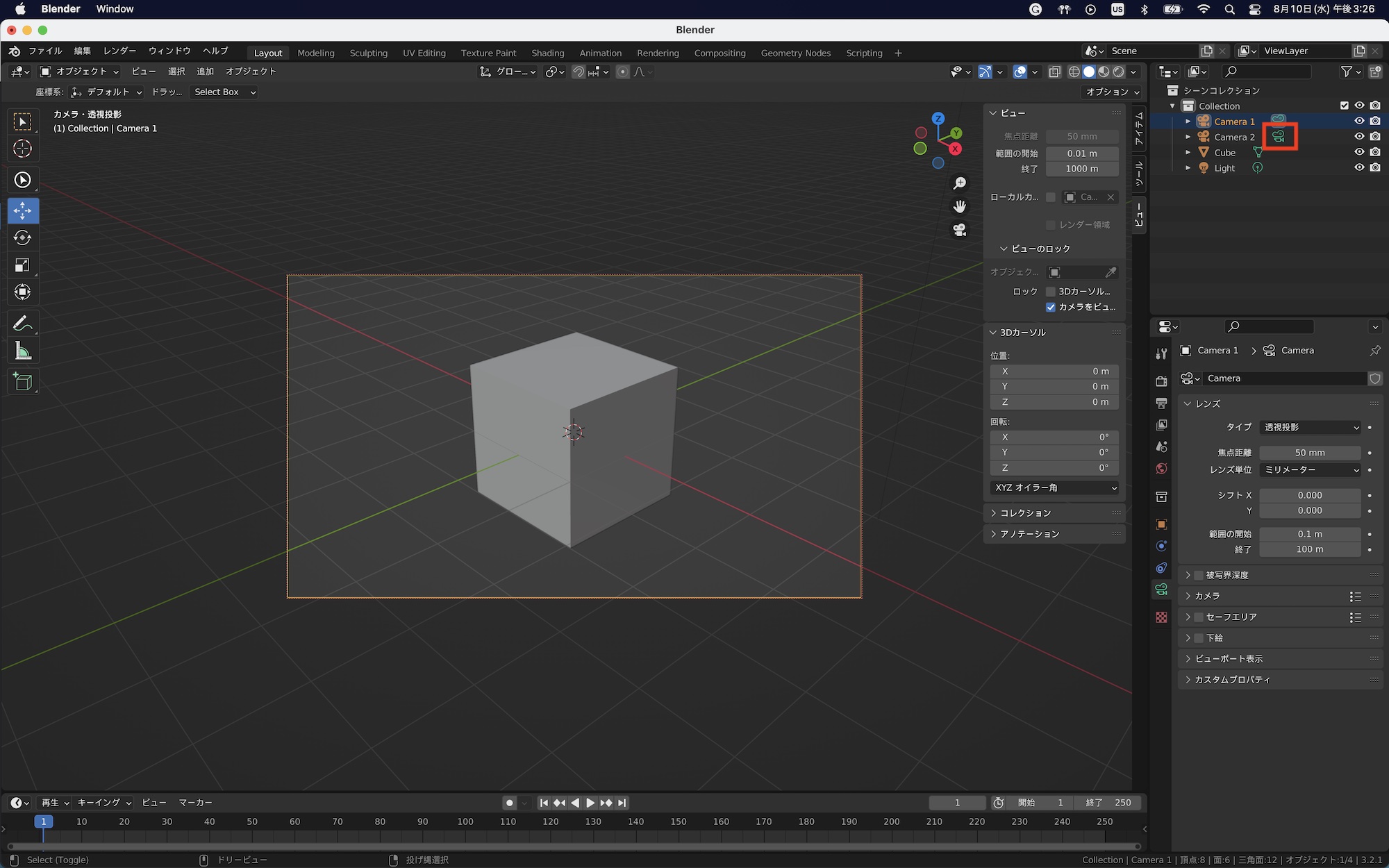Click the camera focal length 50 mm field
The height and width of the screenshot is (868, 1389).
[x=1309, y=453]
